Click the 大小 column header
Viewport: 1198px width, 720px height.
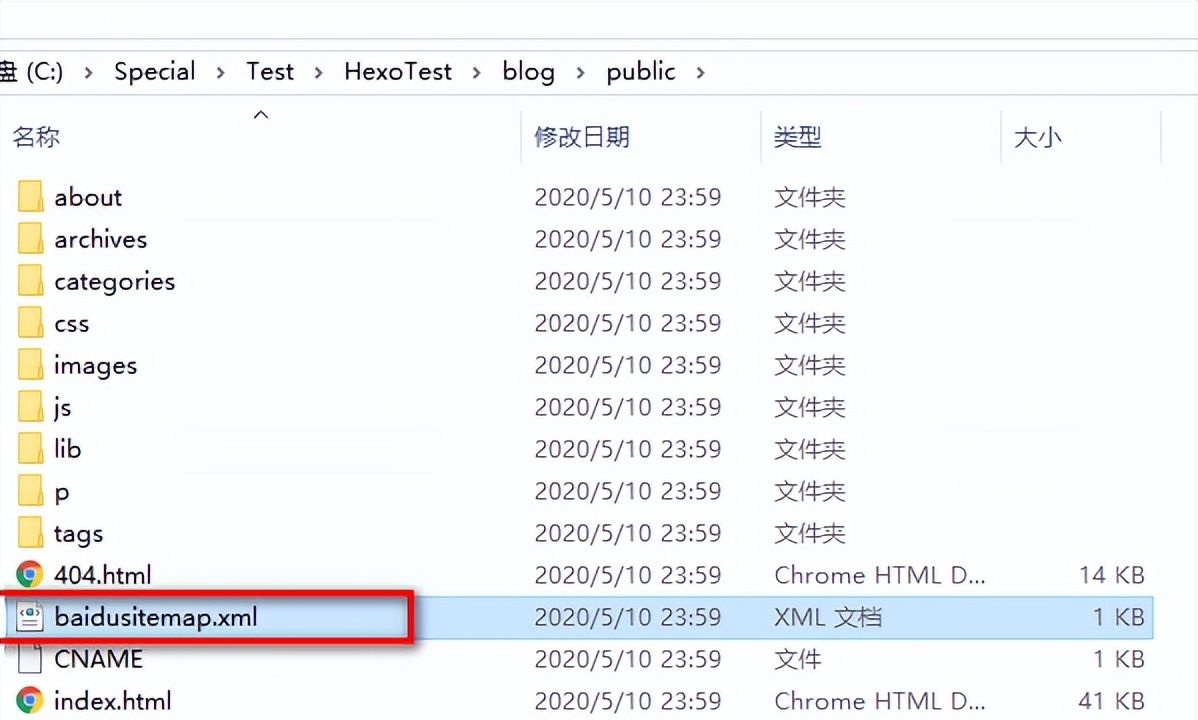coord(1038,137)
